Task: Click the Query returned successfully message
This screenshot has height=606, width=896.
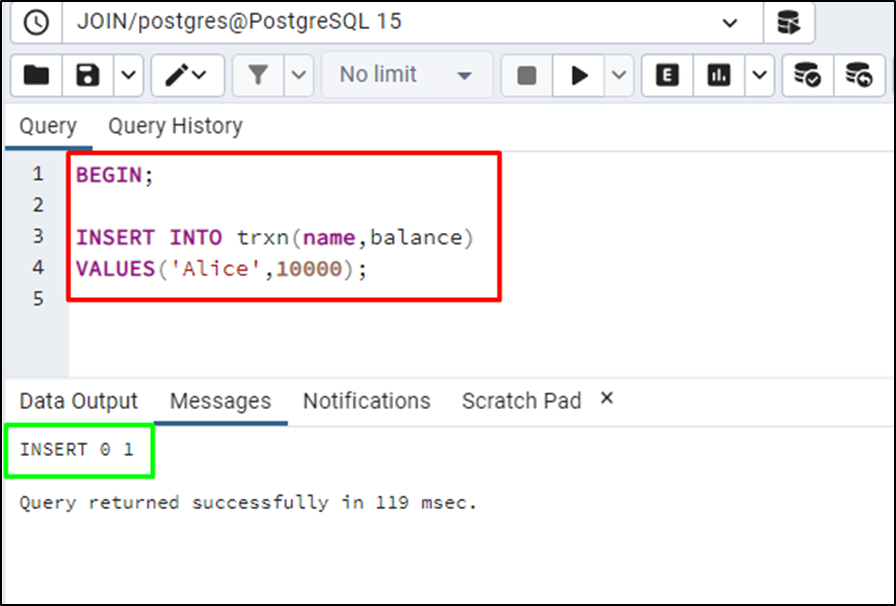Action: click(248, 503)
